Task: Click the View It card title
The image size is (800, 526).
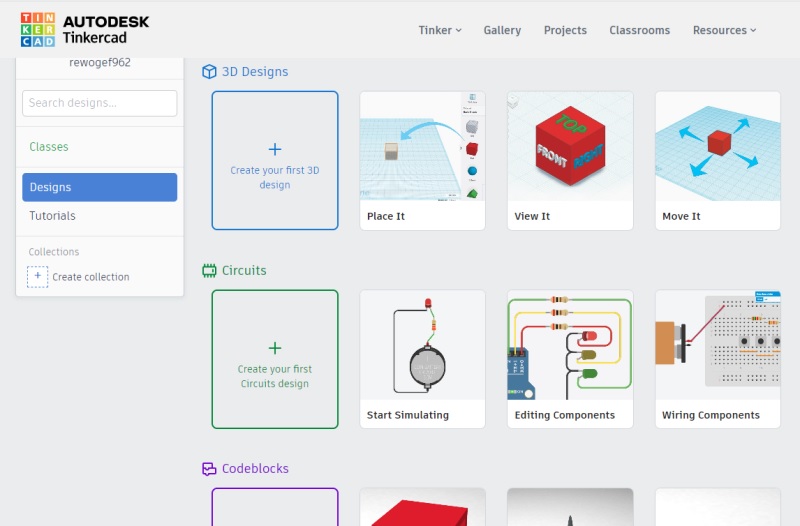Action: [532, 216]
